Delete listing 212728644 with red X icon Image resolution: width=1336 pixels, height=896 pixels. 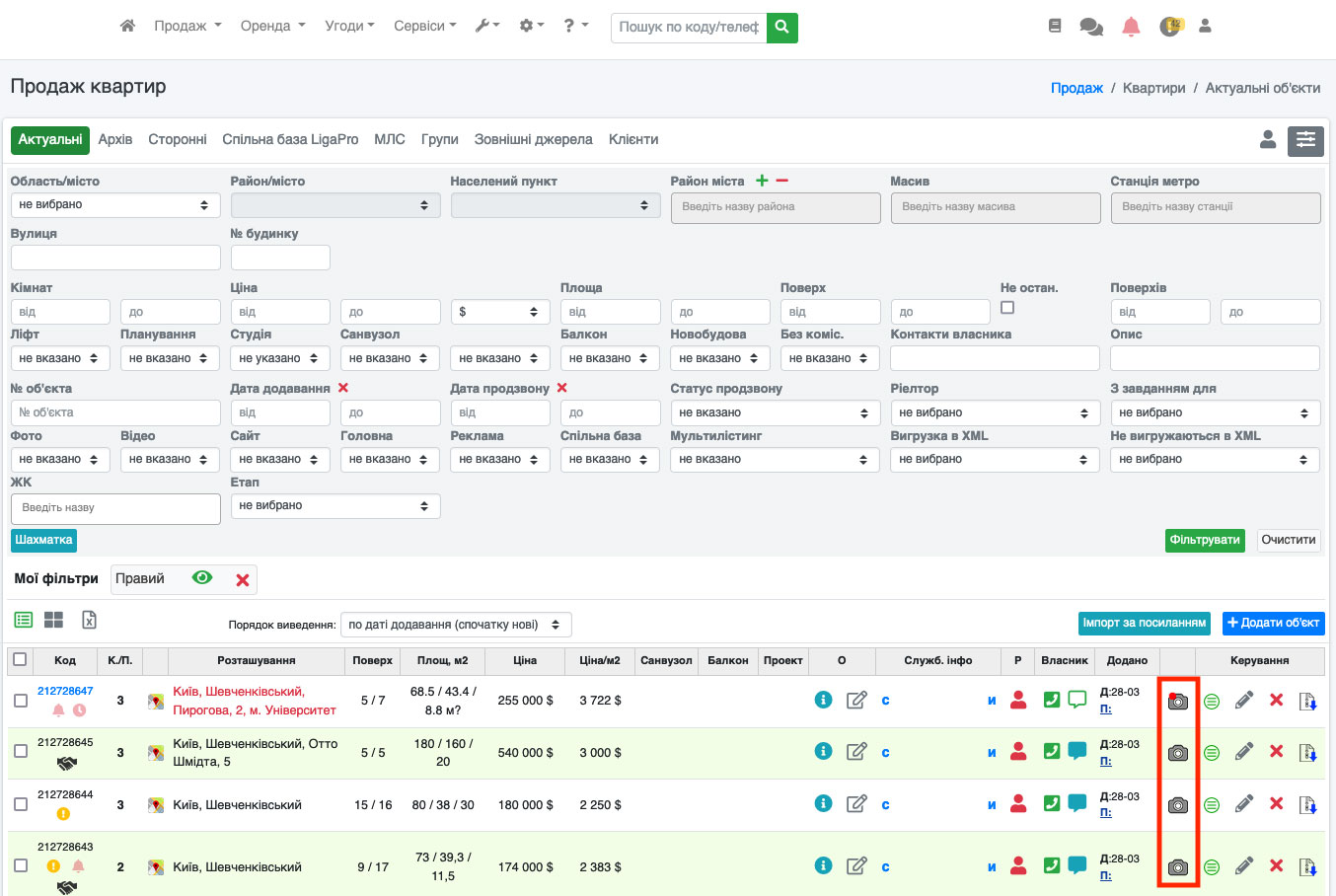click(x=1276, y=803)
